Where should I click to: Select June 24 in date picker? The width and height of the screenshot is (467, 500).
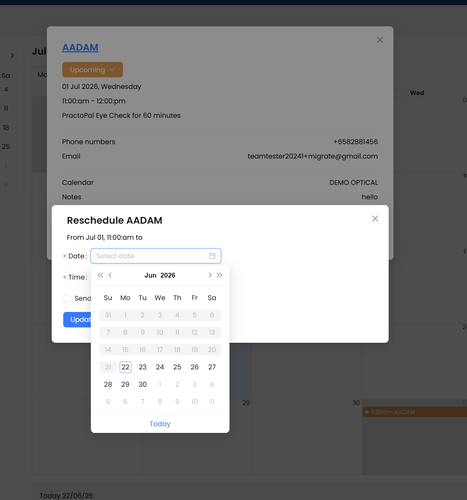[160, 367]
